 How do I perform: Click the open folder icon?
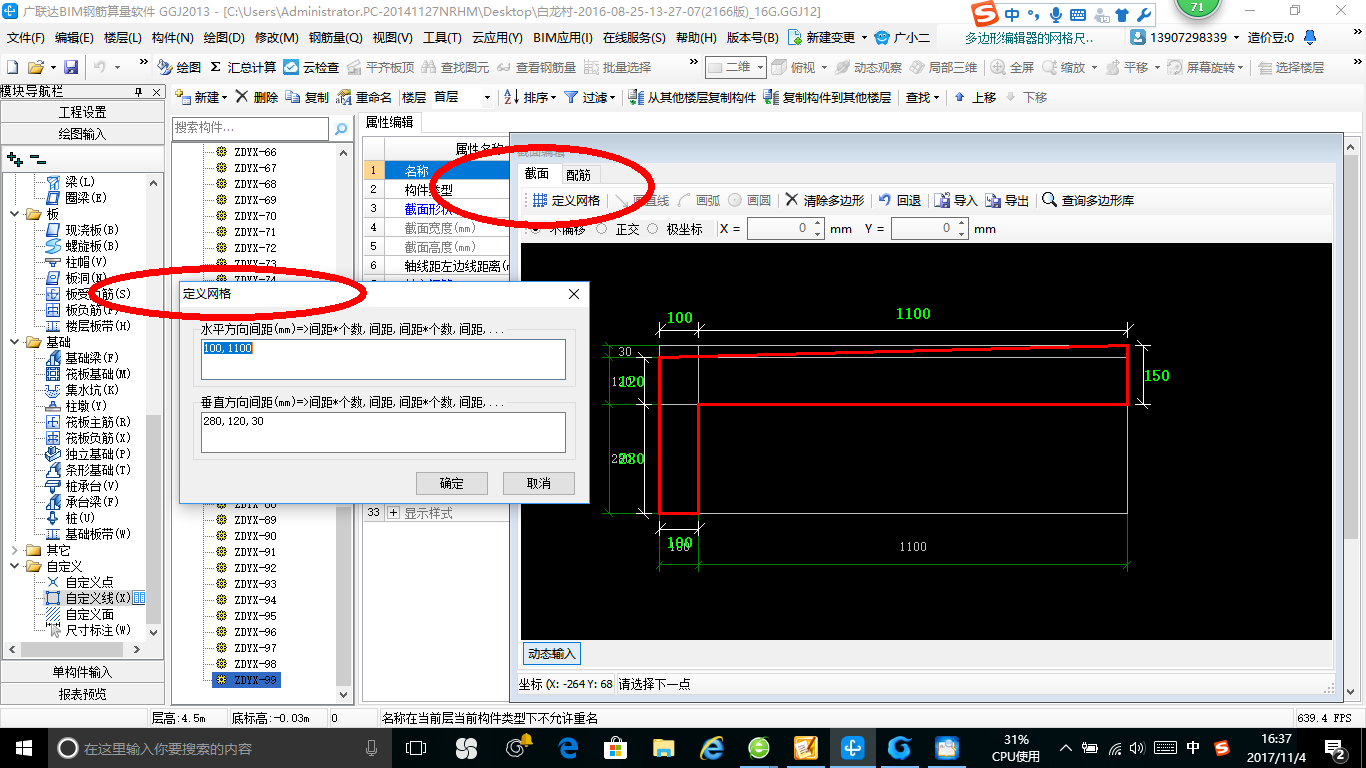coord(35,67)
